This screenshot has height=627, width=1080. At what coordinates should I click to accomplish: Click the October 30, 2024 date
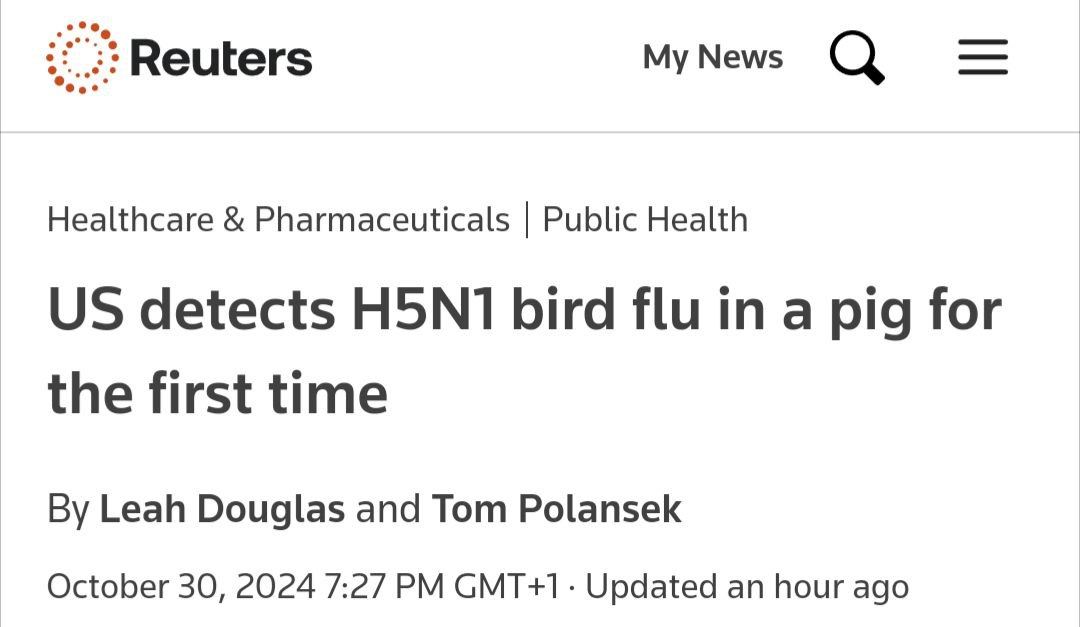[x=181, y=587]
